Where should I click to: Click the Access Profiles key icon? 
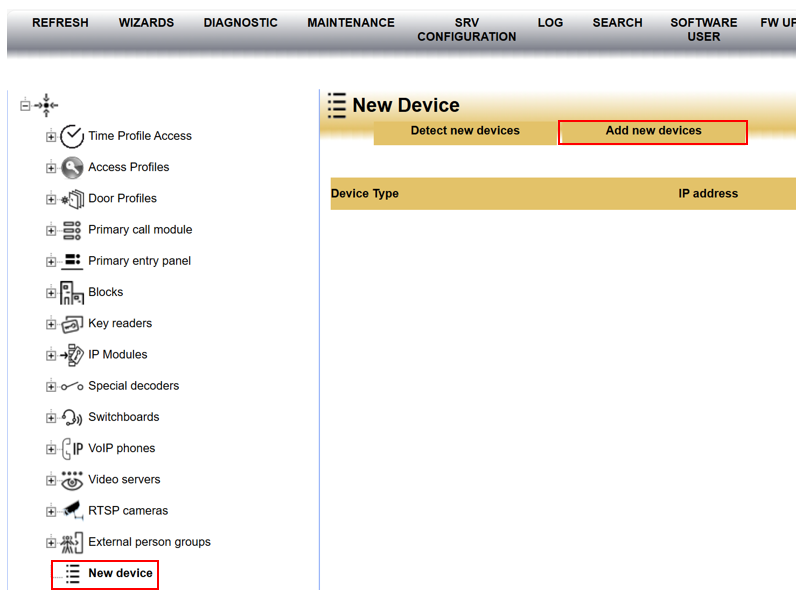pyautogui.click(x=72, y=167)
